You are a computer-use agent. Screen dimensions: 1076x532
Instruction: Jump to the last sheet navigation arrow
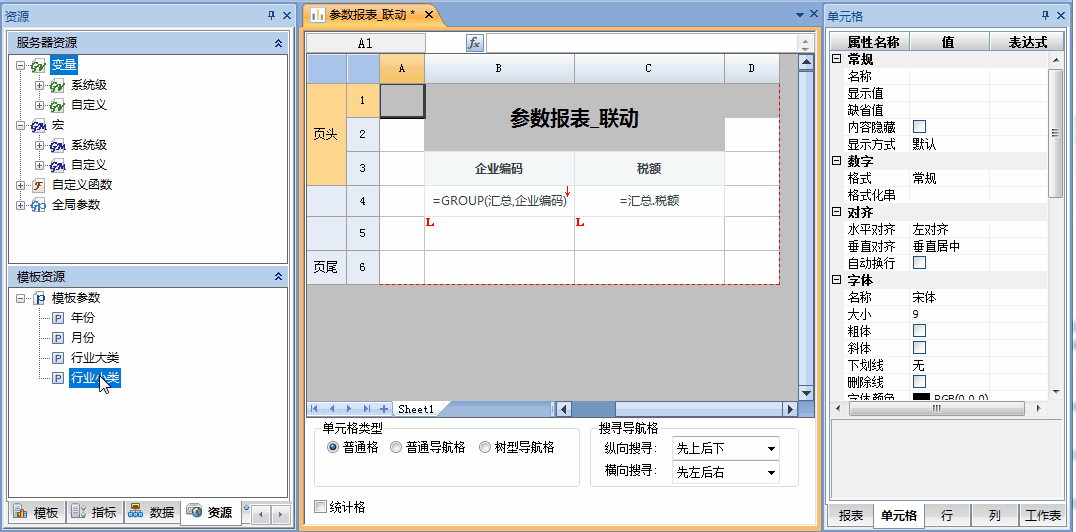[x=367, y=409]
